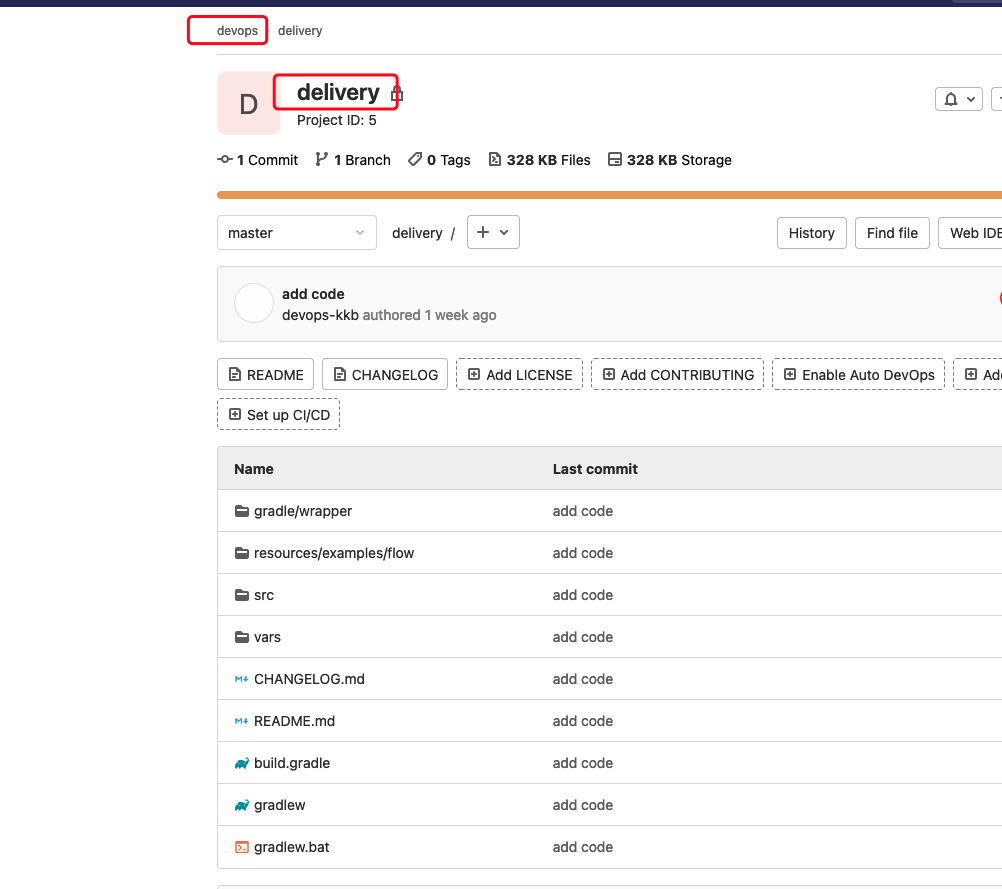Open last commit 'add code' for src row
This screenshot has width=1002, height=889.
click(x=582, y=595)
